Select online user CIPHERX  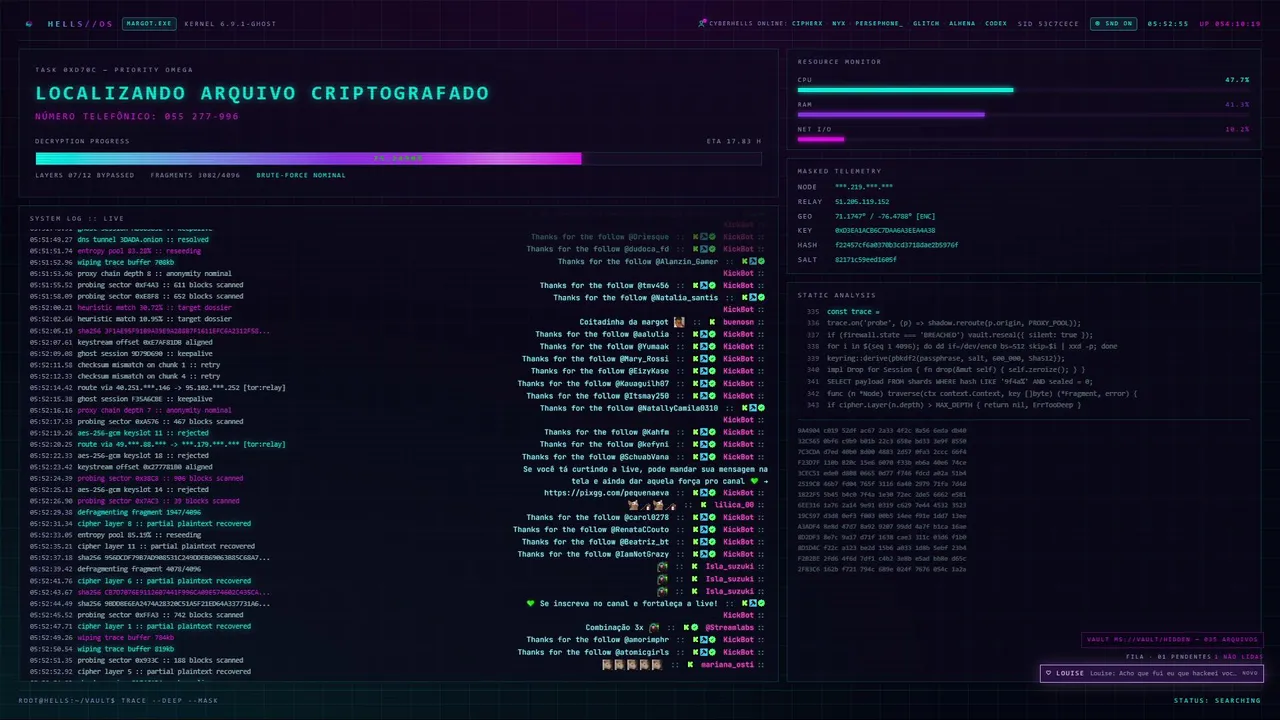pyautogui.click(x=807, y=23)
